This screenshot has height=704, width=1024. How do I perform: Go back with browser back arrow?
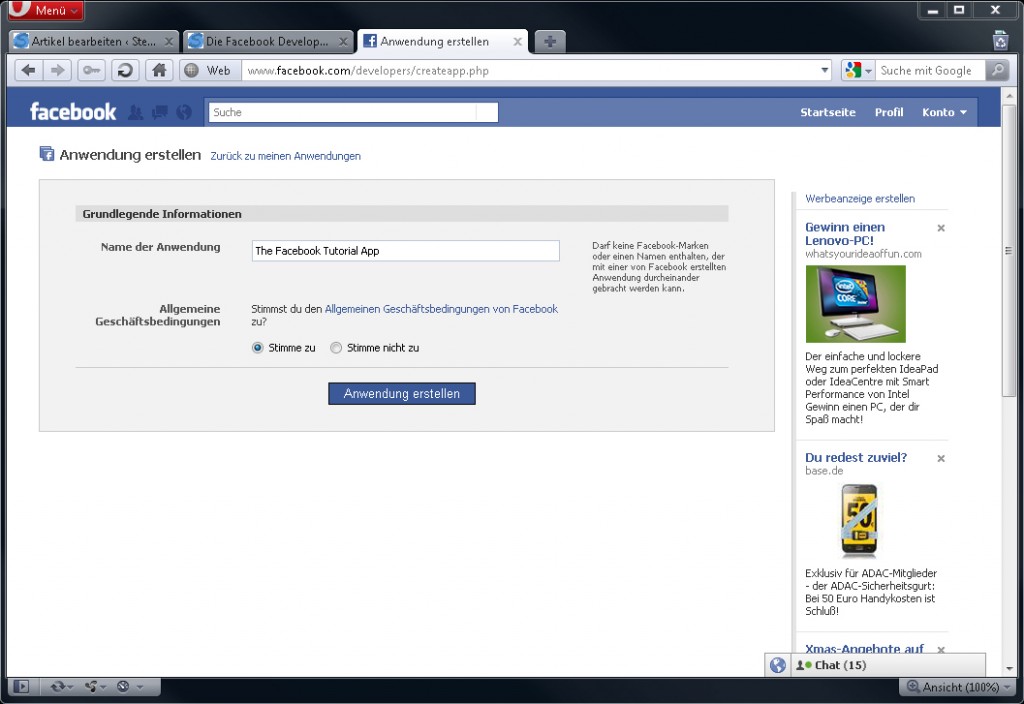coord(28,70)
